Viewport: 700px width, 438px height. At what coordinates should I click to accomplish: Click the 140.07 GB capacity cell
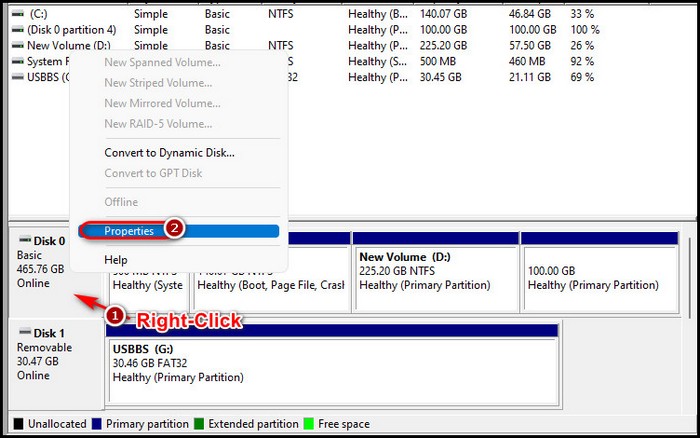[443, 14]
